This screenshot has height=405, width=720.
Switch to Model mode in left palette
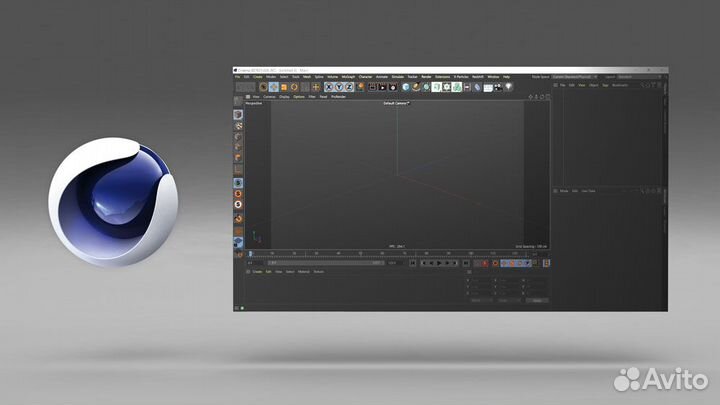(238, 114)
